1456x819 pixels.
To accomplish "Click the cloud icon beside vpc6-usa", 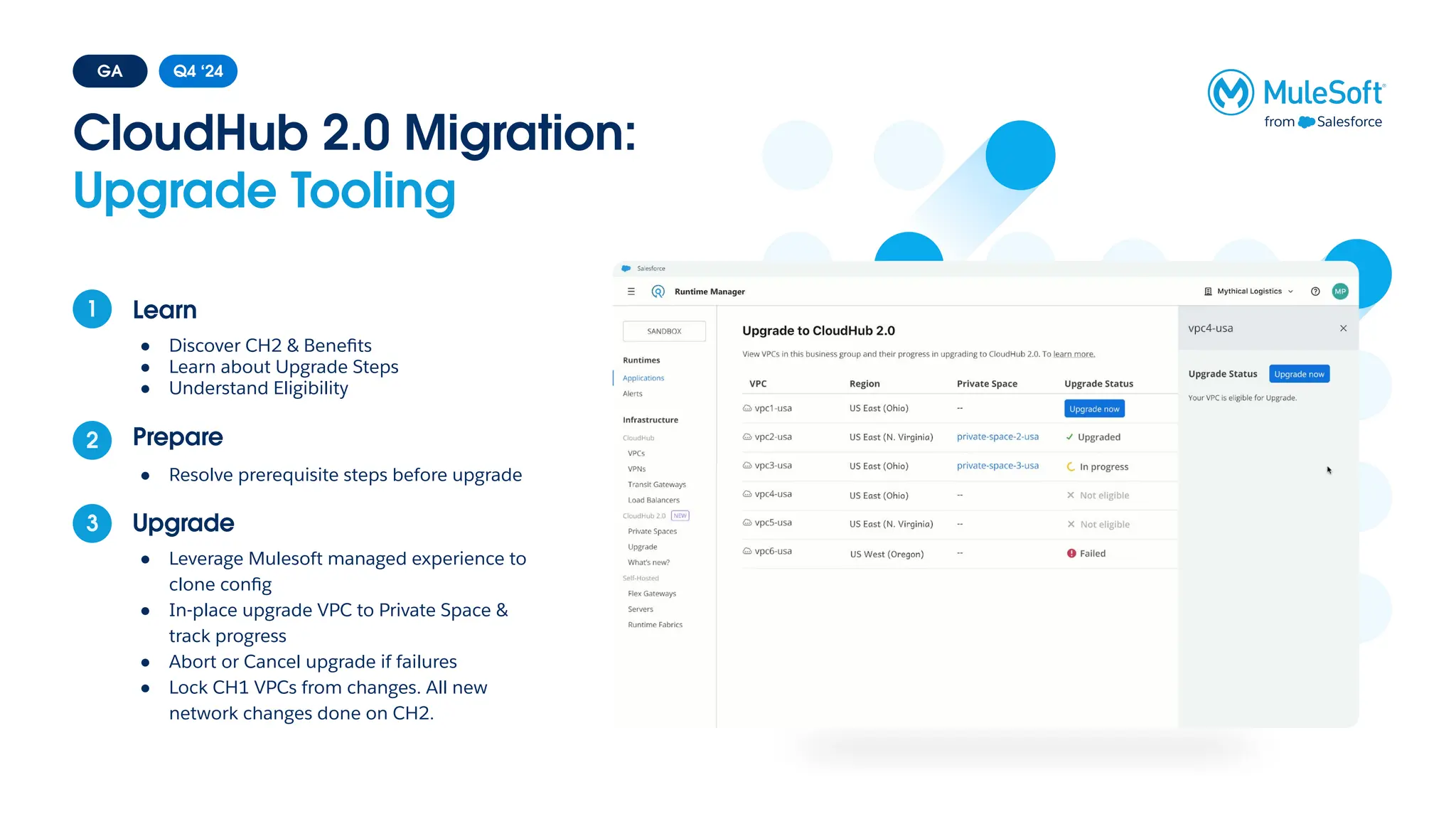I will (x=747, y=551).
